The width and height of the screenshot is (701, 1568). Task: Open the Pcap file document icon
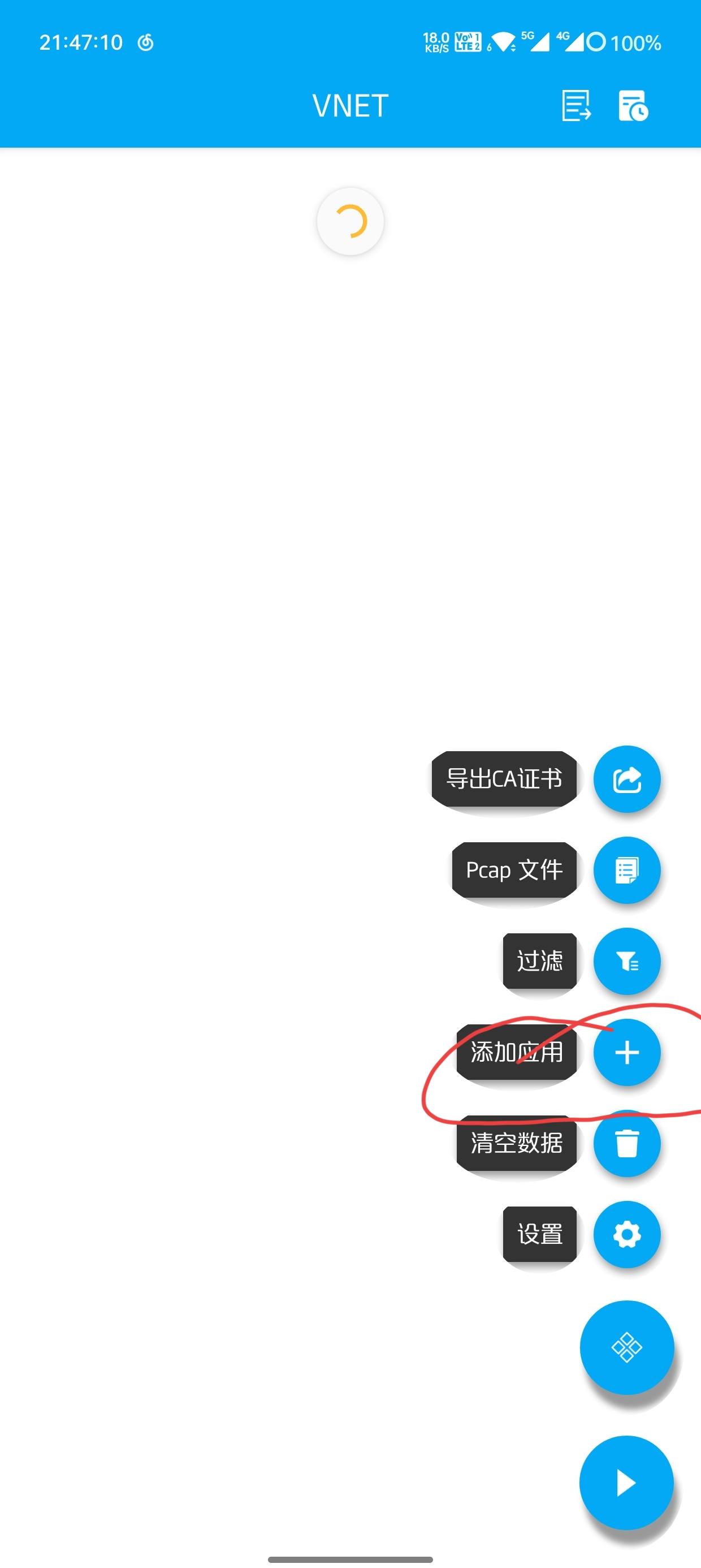coord(627,870)
